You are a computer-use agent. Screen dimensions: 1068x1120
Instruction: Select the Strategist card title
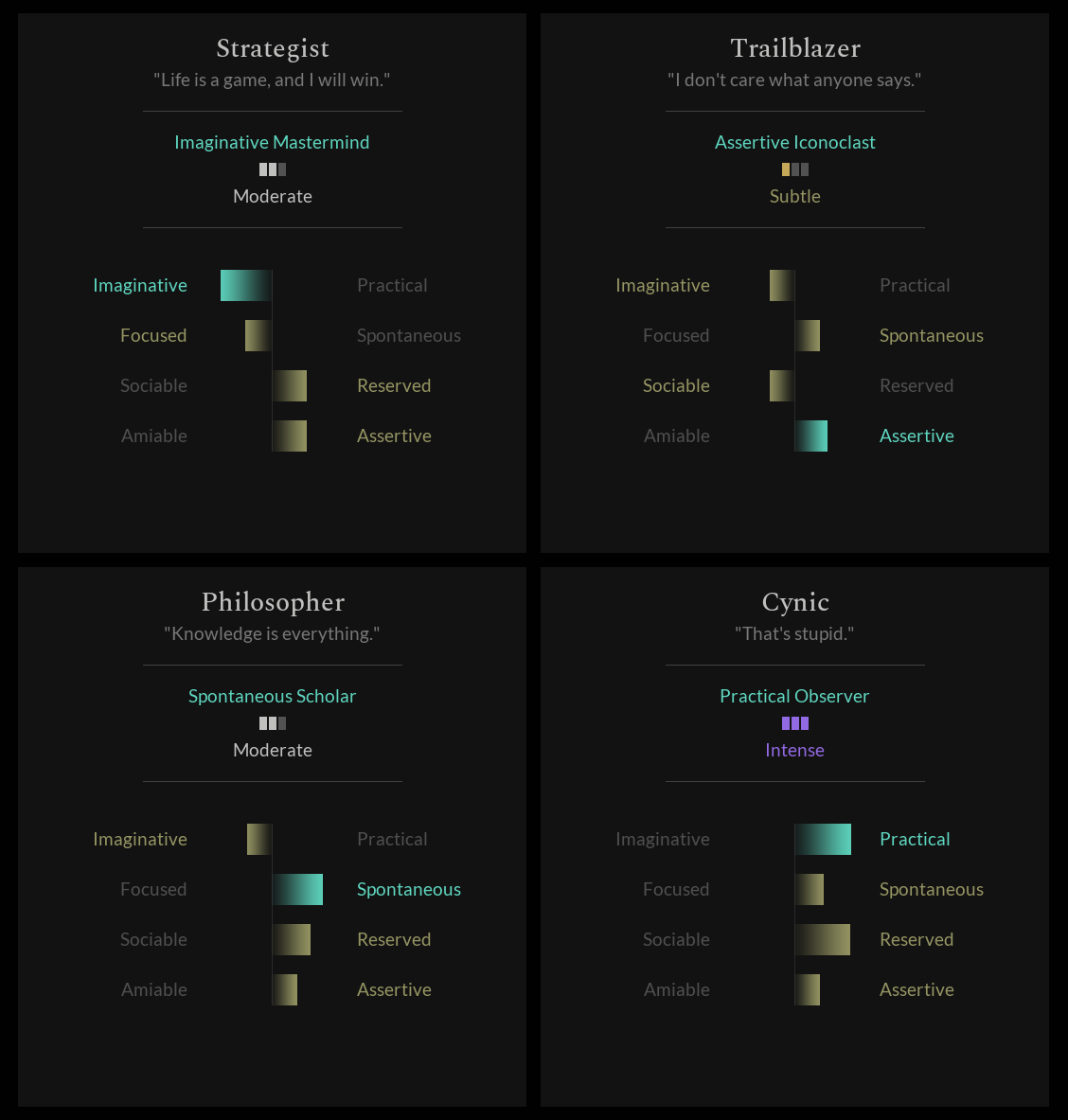click(272, 48)
